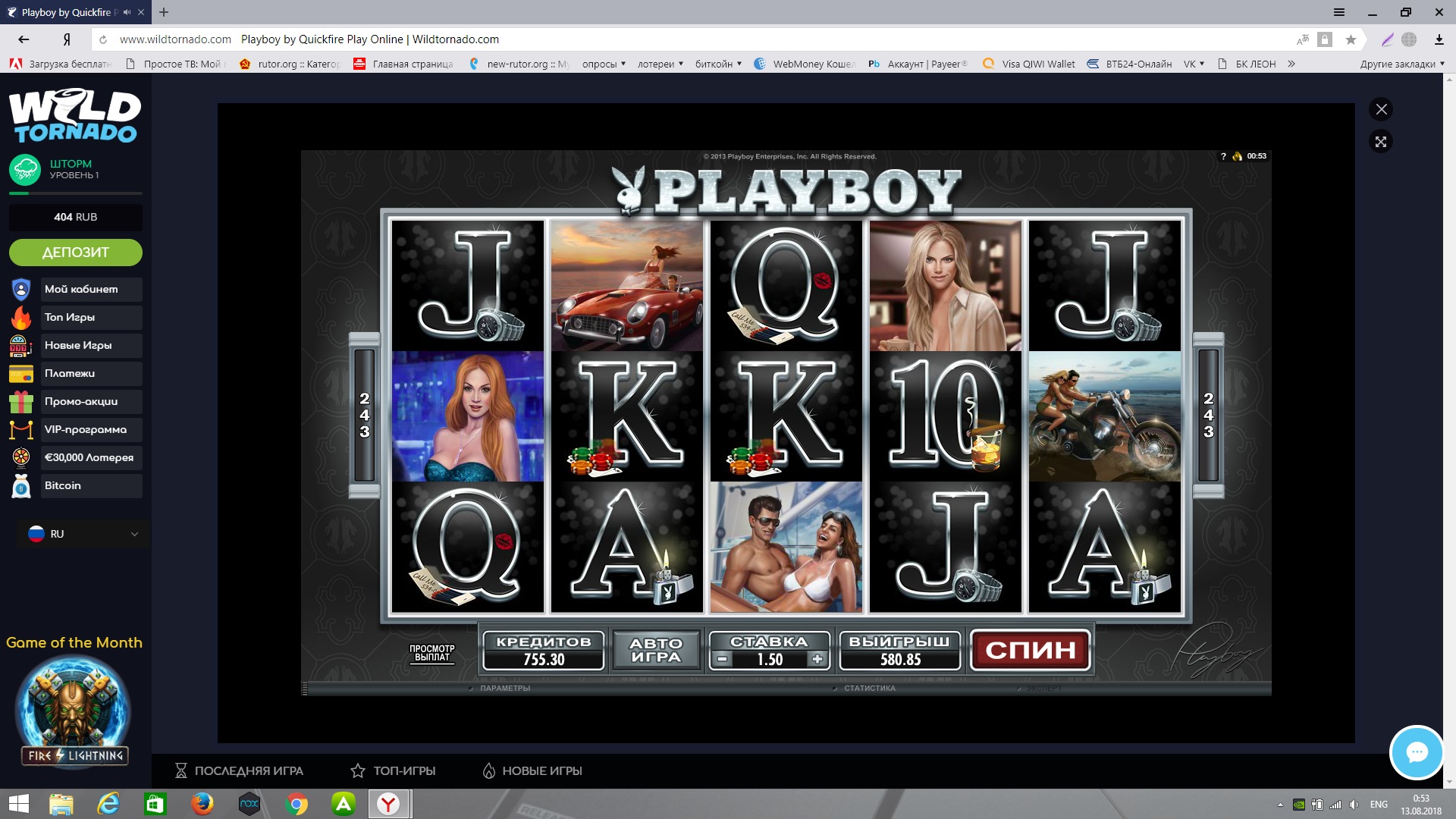
Task: Increase the bet using the plus button
Action: [x=817, y=659]
